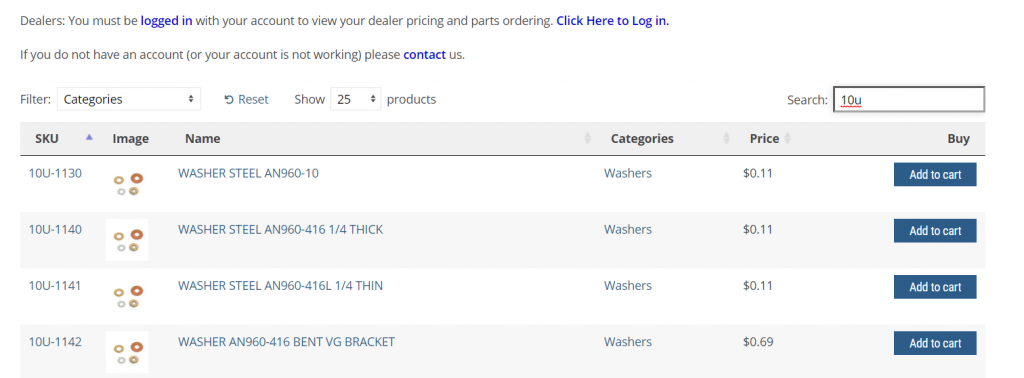
Task: Sort by Name column sort arrows
Action: click(x=587, y=138)
